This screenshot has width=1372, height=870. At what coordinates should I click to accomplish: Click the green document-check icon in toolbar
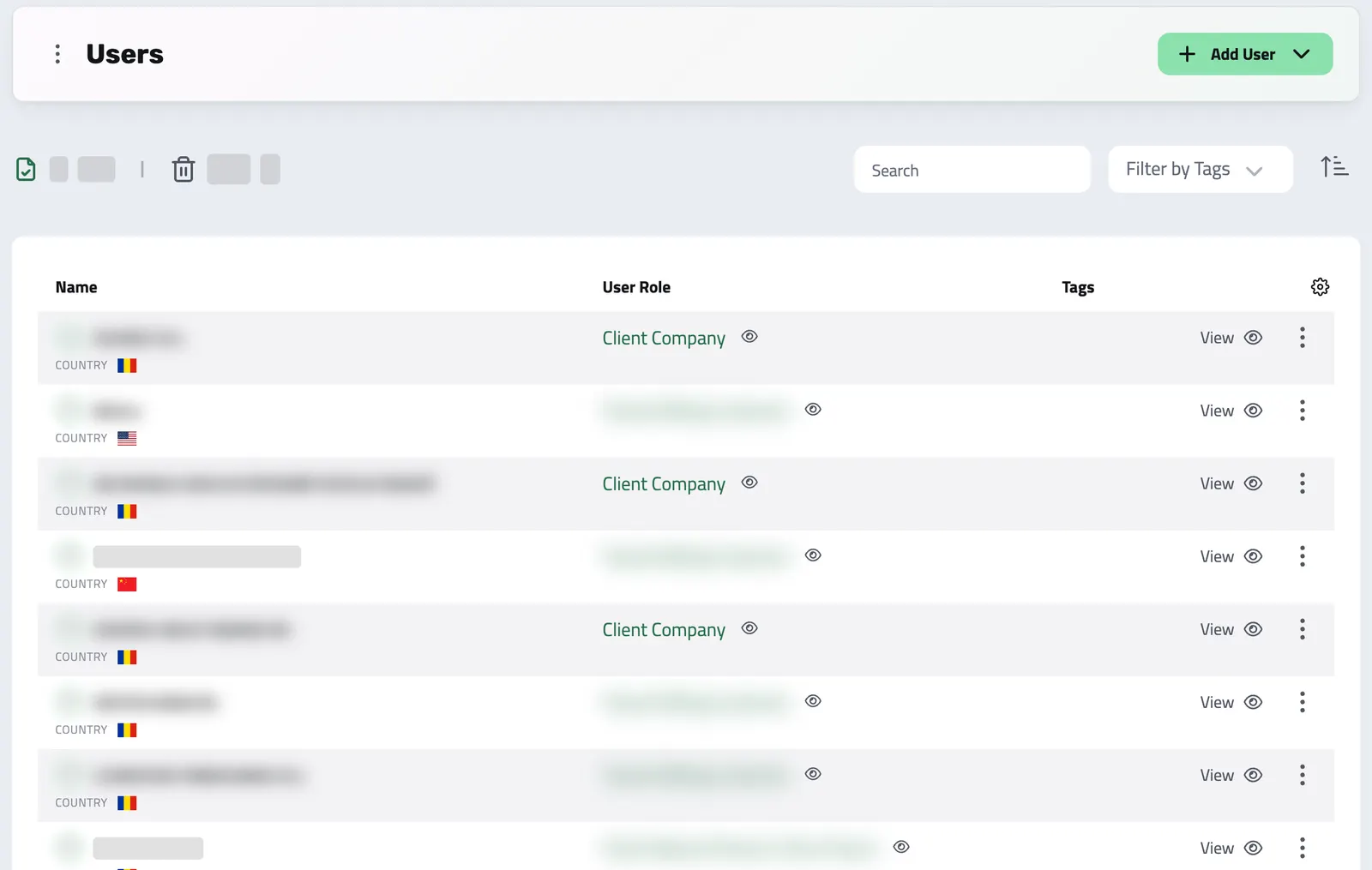[x=27, y=169]
